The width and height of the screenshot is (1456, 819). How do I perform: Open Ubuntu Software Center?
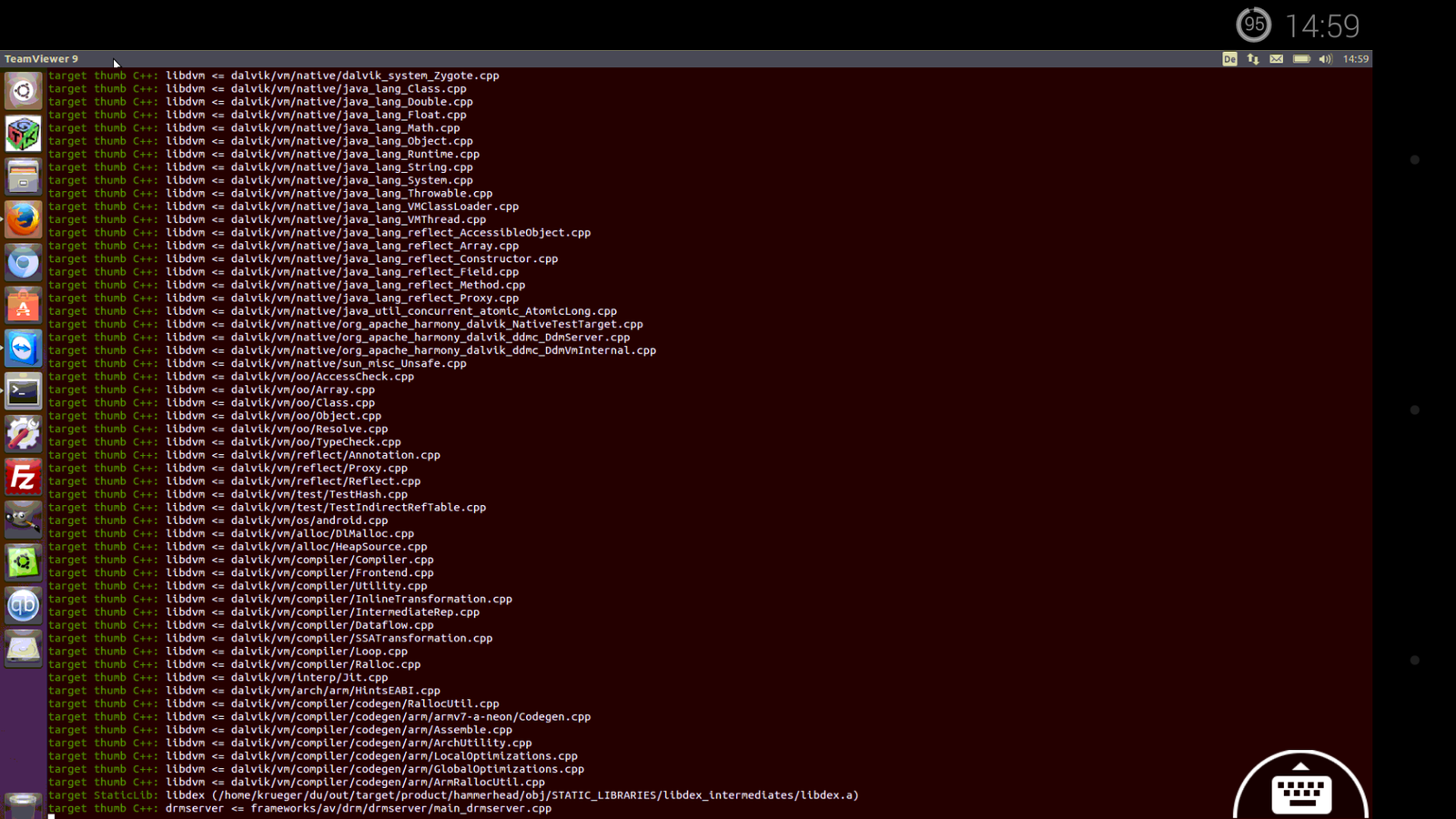click(24, 306)
